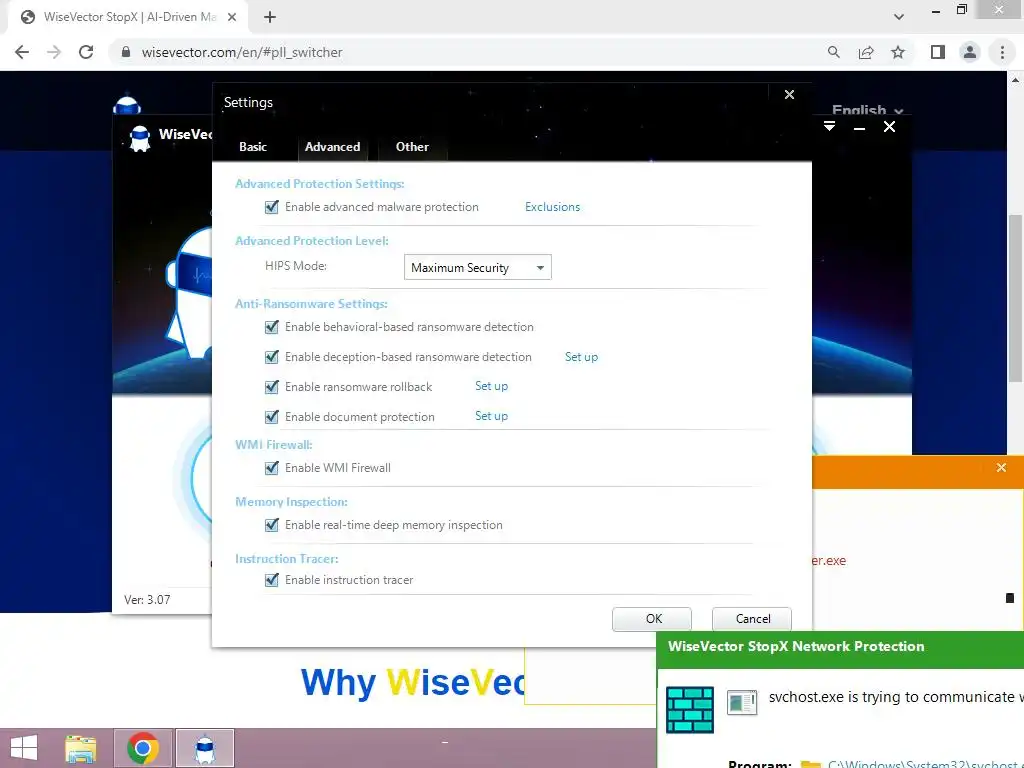Open Chrome tab search chevron
The width and height of the screenshot is (1024, 768).
point(899,17)
